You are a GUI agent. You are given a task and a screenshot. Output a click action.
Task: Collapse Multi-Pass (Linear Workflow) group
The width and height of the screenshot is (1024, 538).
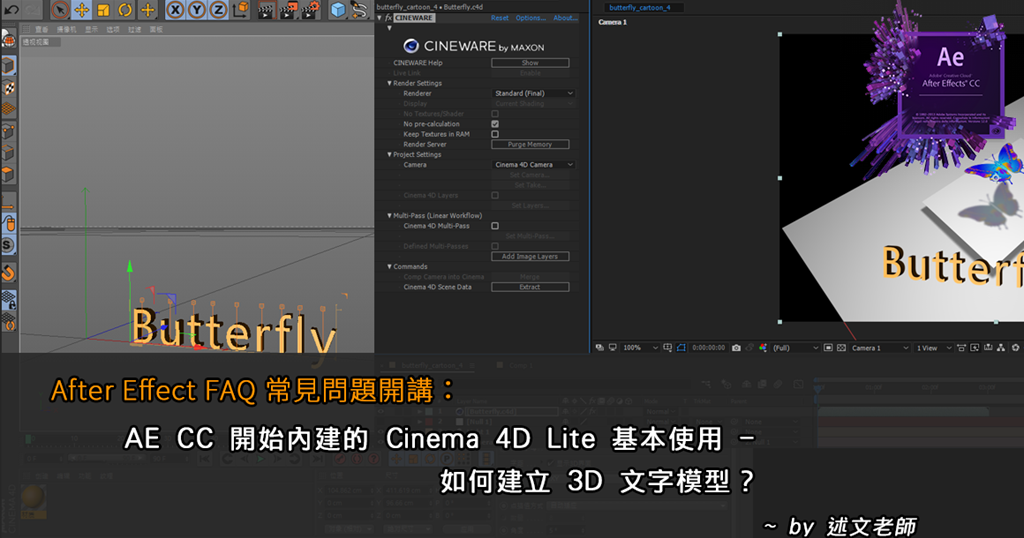(389, 215)
